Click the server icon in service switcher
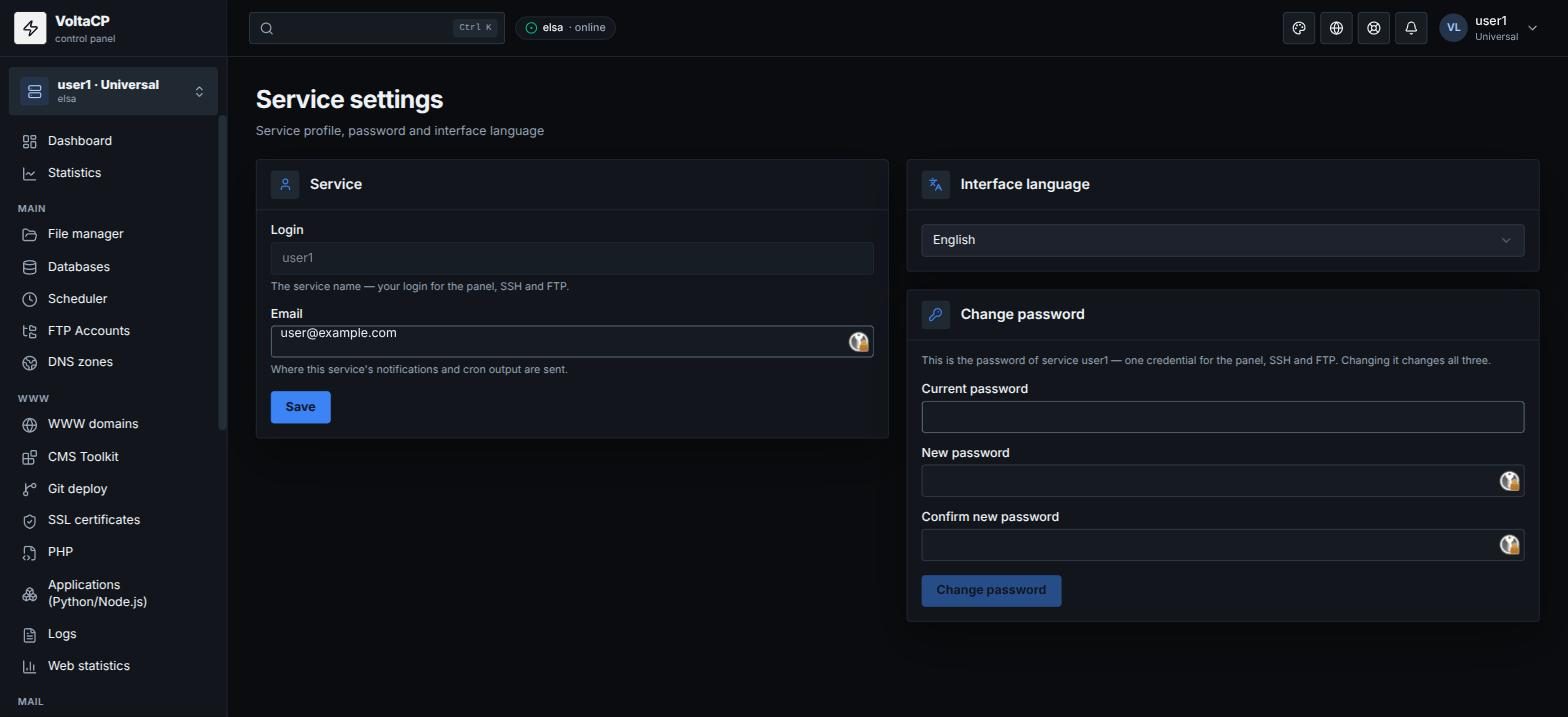 (x=34, y=91)
